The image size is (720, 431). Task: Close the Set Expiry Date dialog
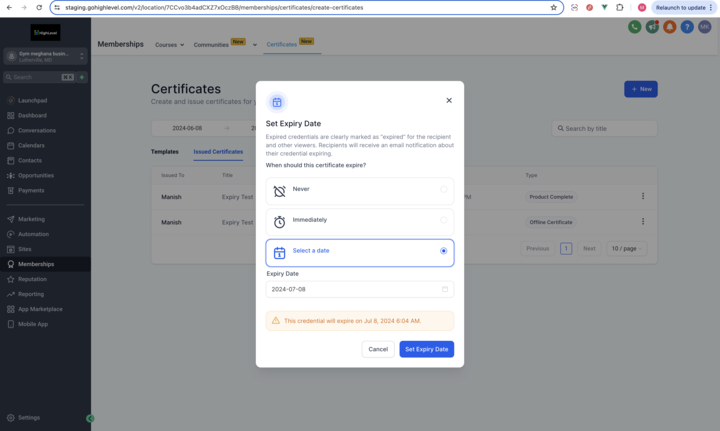coord(449,100)
